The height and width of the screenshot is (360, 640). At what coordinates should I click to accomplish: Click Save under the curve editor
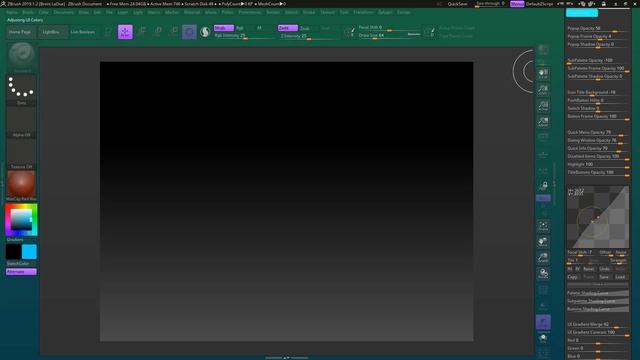pyautogui.click(x=604, y=277)
